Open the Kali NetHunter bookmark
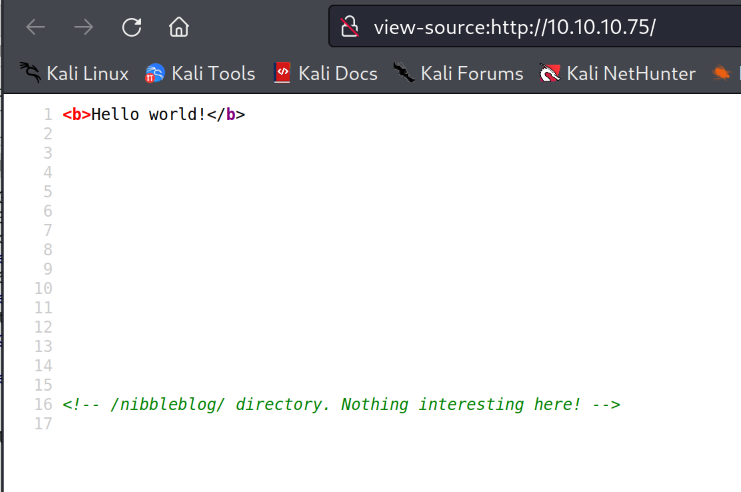 [617, 73]
